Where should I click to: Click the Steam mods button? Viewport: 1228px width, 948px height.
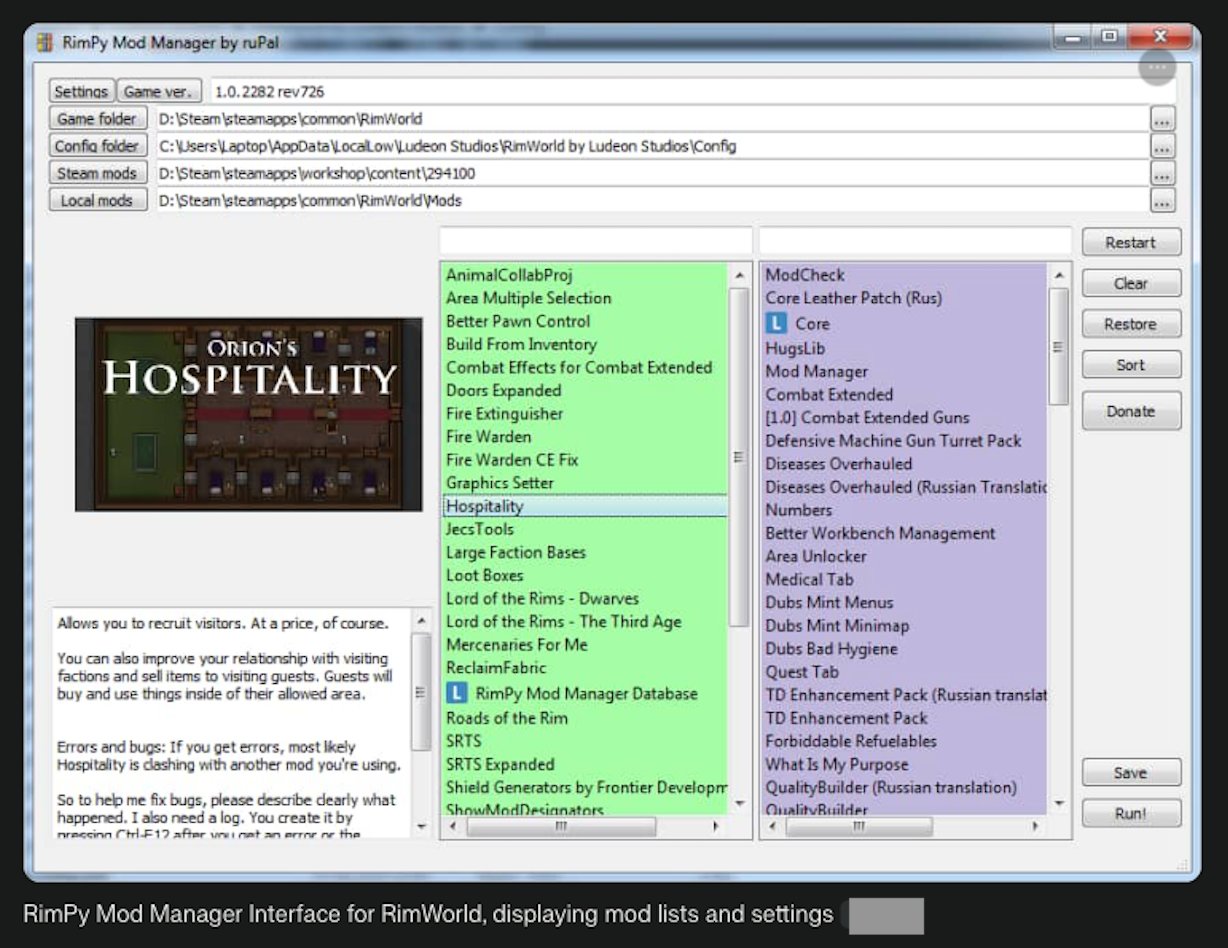click(x=98, y=173)
